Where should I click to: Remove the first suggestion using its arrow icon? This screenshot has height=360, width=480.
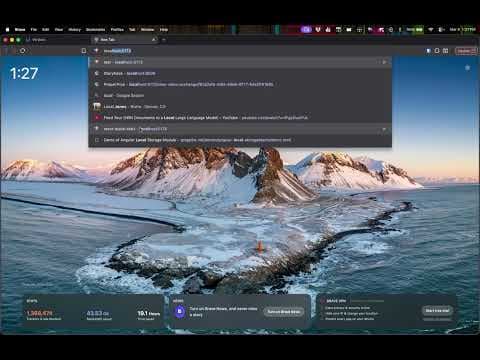384,62
